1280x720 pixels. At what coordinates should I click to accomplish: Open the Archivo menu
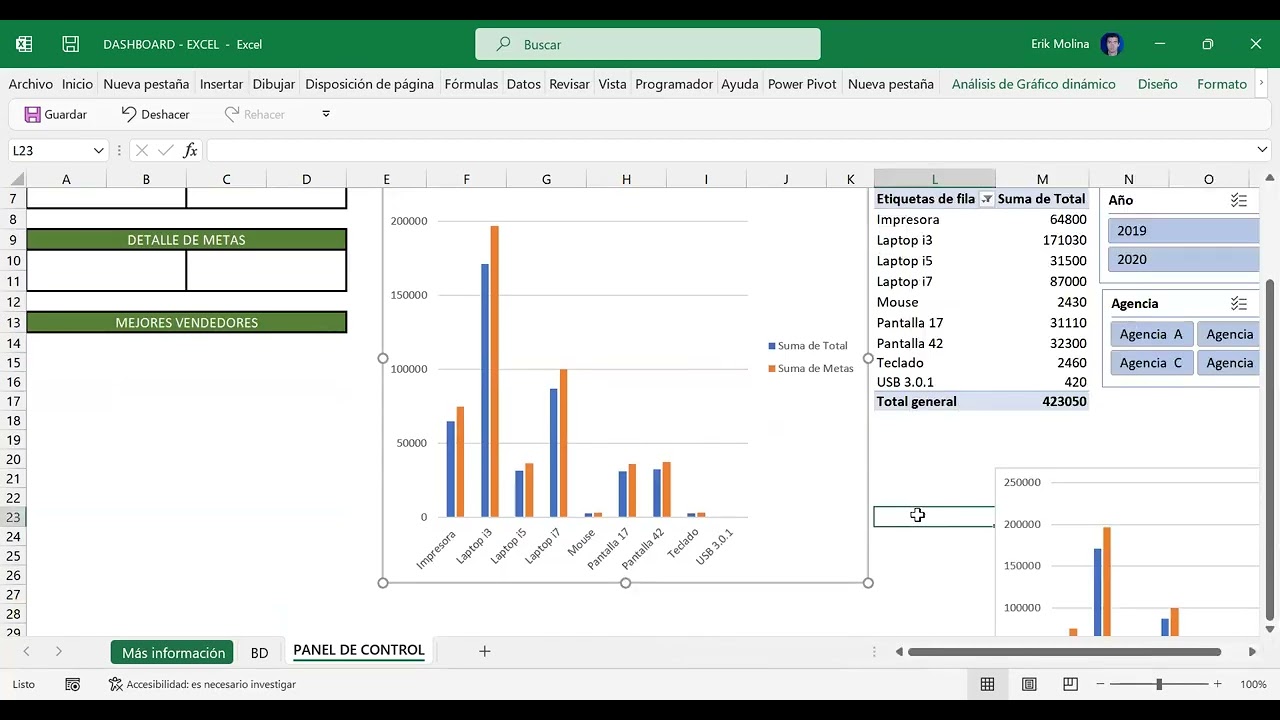pos(30,84)
